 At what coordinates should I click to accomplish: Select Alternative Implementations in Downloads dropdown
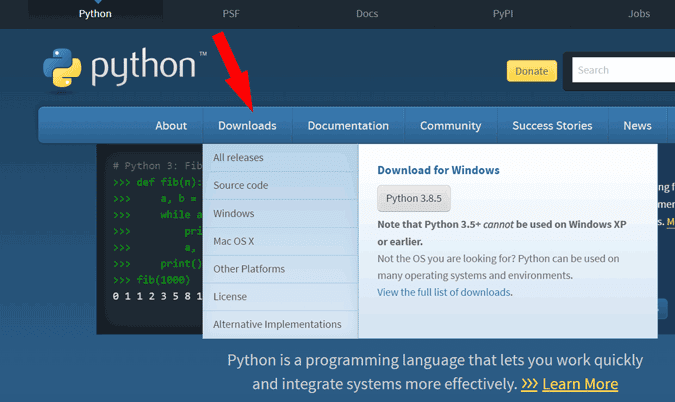point(280,324)
